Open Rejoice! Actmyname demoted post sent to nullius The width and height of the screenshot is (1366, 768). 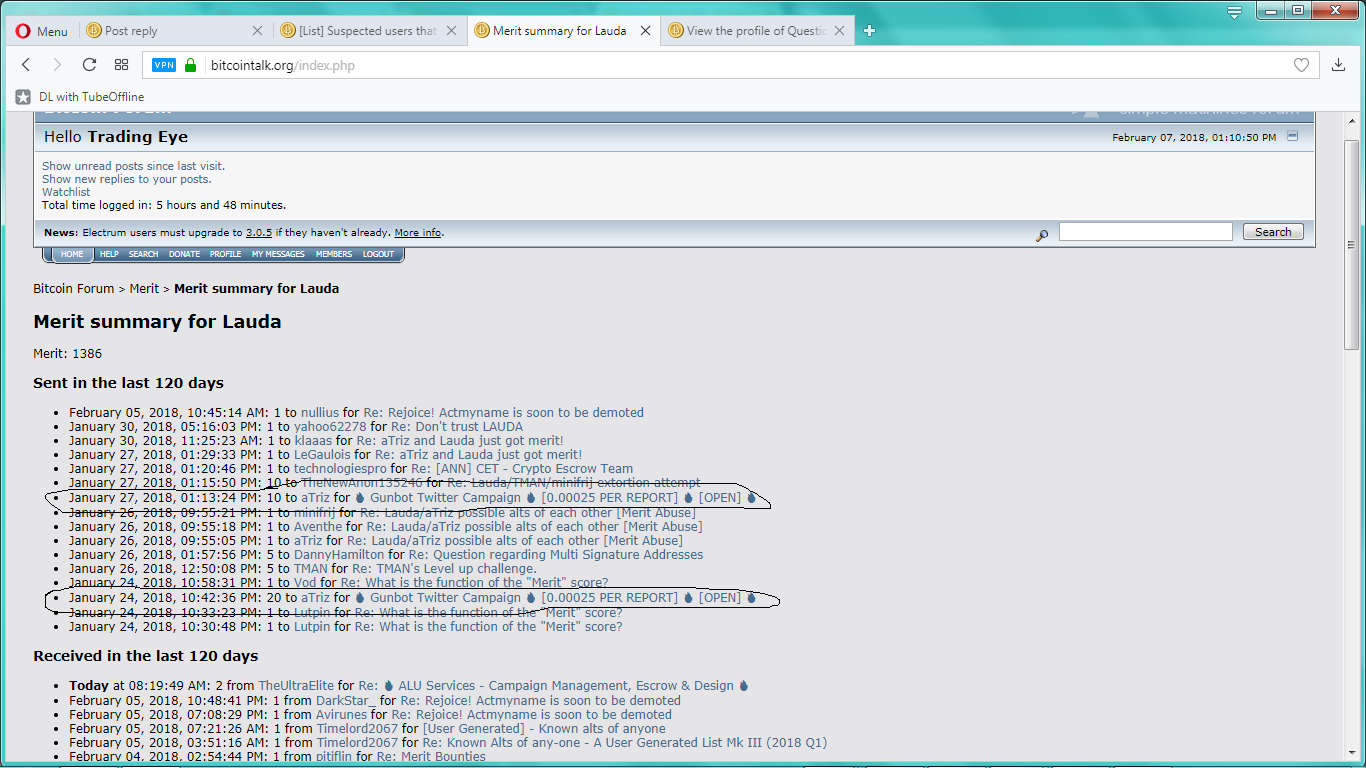pyautogui.click(x=503, y=412)
